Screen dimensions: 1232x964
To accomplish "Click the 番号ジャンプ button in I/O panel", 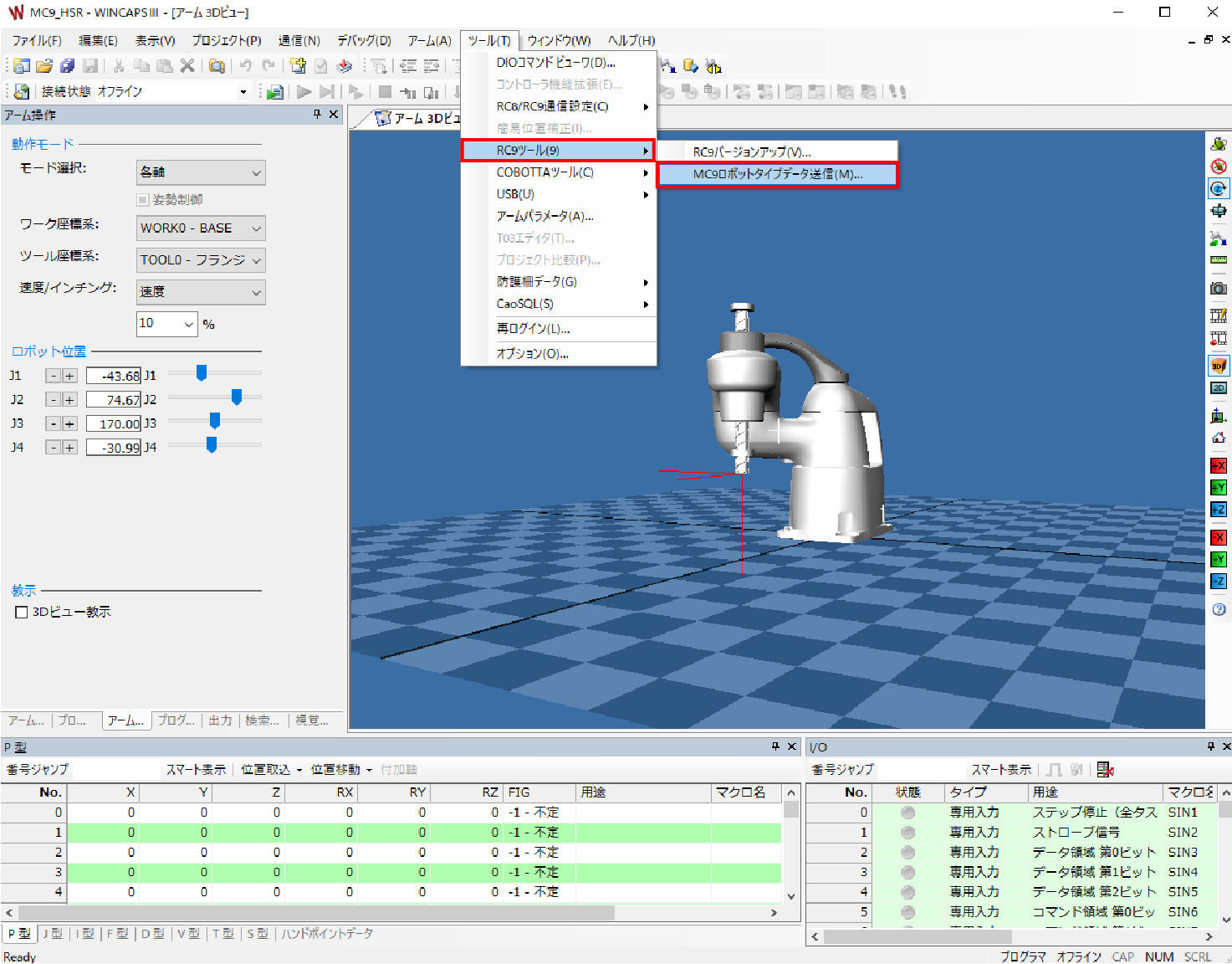I will pos(842,770).
